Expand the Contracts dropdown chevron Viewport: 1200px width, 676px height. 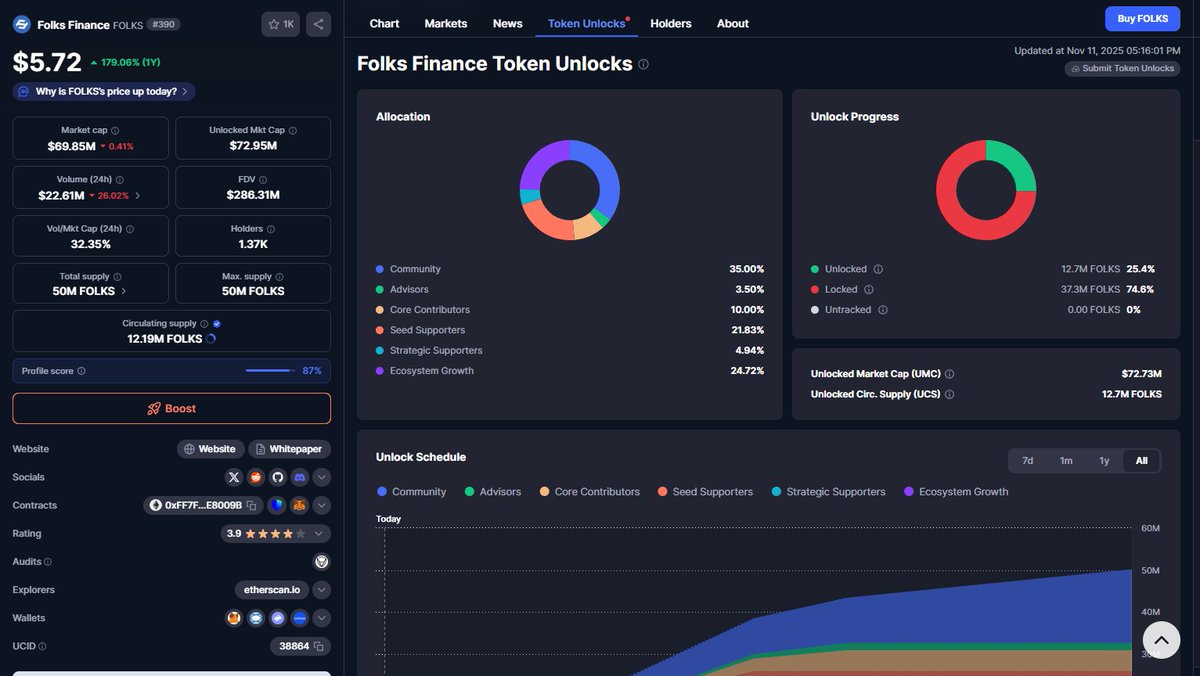click(x=322, y=505)
